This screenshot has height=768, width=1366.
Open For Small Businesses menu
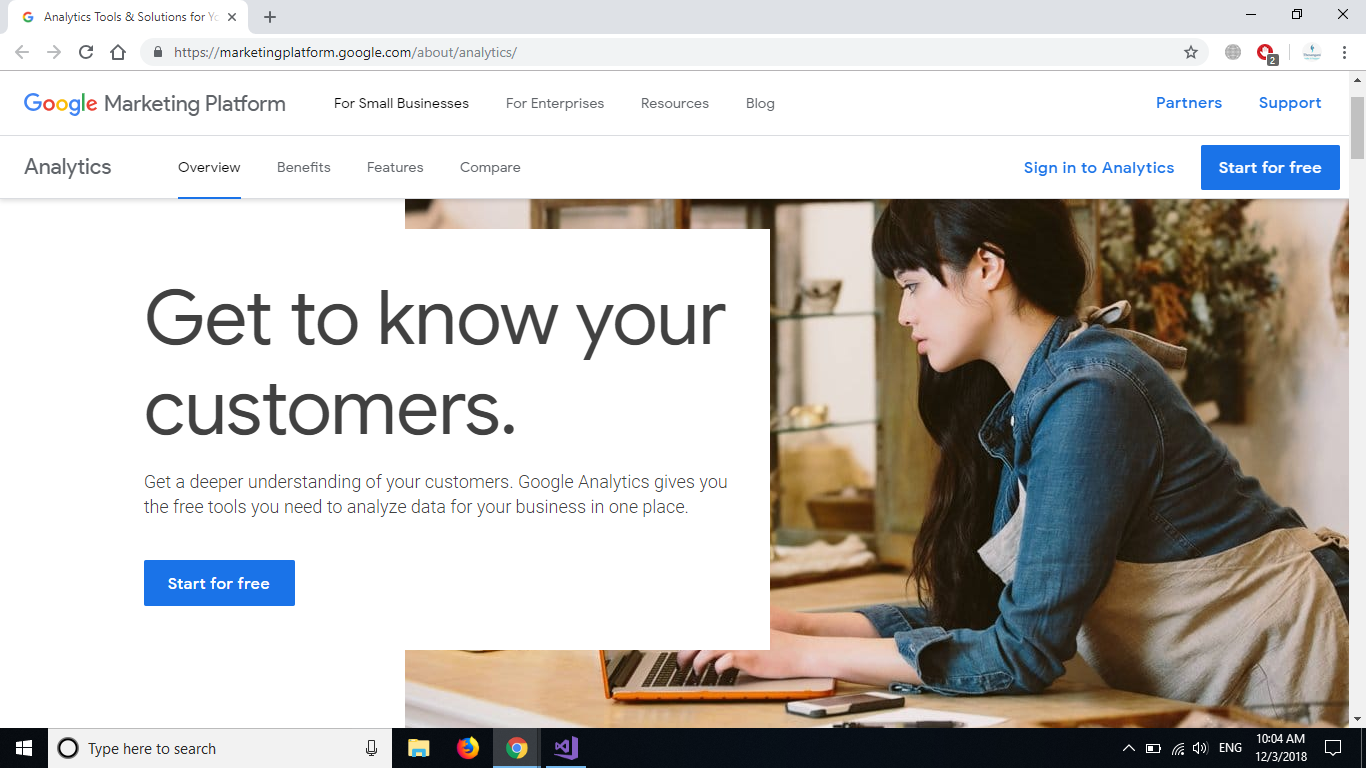click(x=401, y=103)
